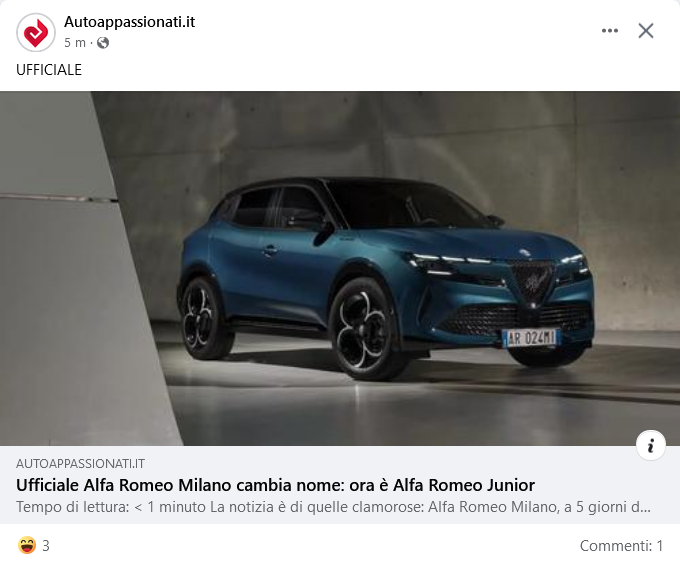Click the public globe privacy icon
Image resolution: width=680 pixels, height=563 pixels.
tap(103, 43)
